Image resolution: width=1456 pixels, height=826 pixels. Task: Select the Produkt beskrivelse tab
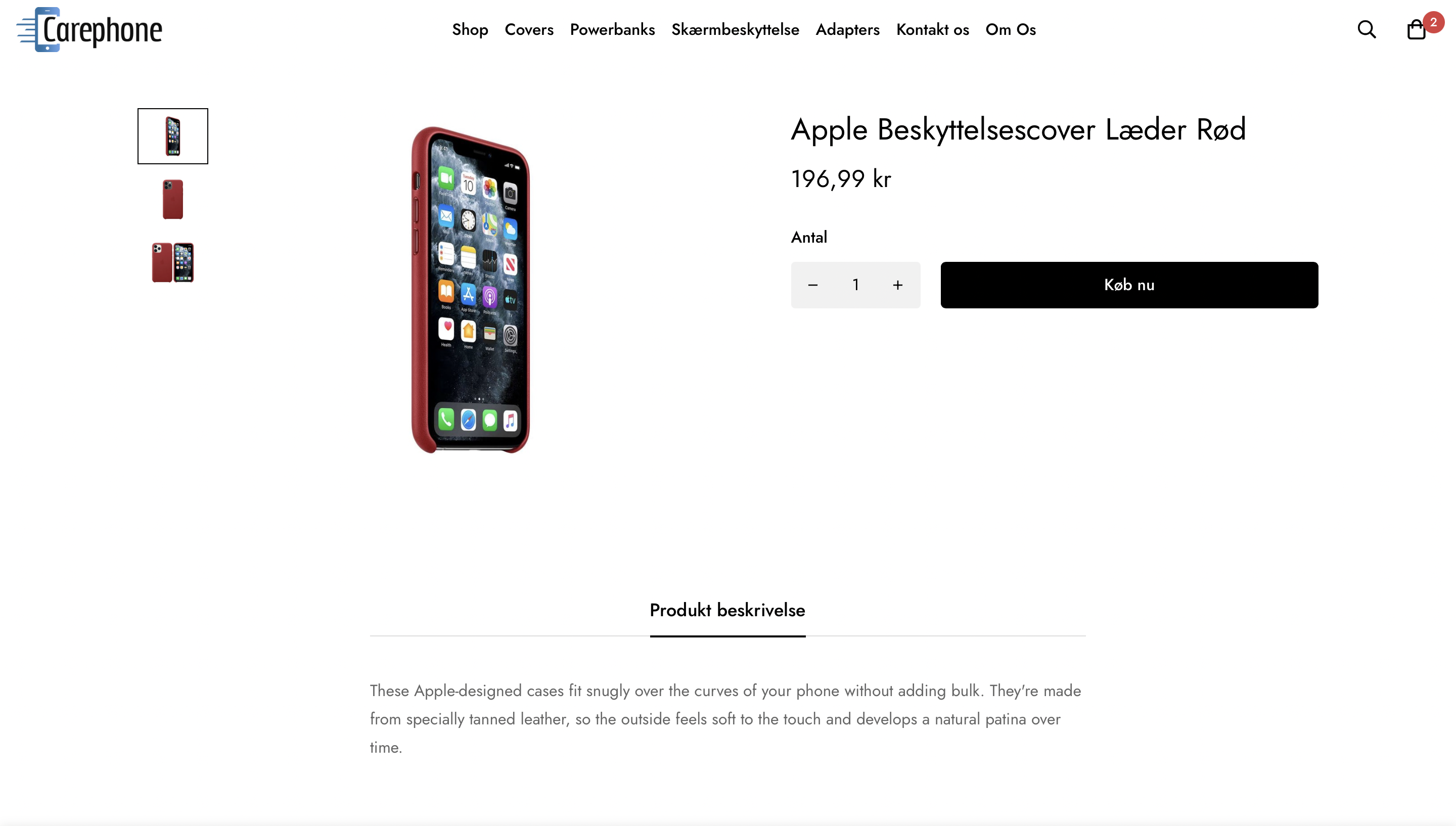[x=727, y=611]
